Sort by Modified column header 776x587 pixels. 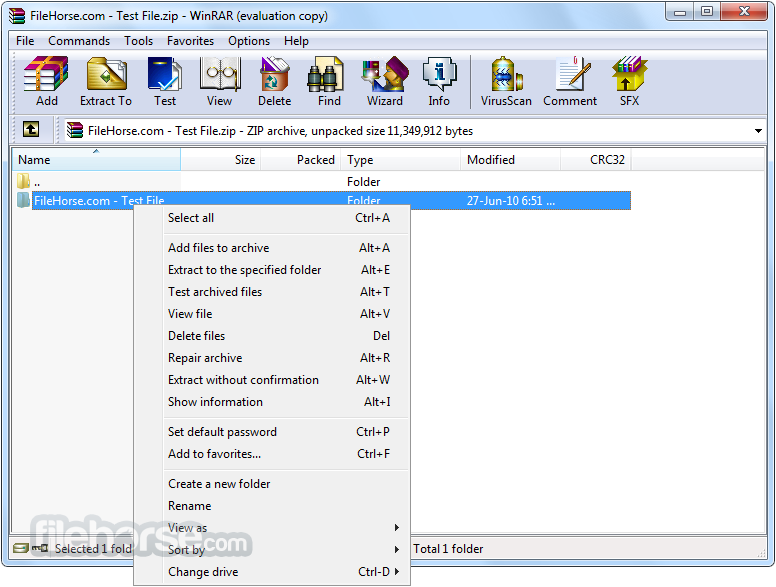[511, 159]
